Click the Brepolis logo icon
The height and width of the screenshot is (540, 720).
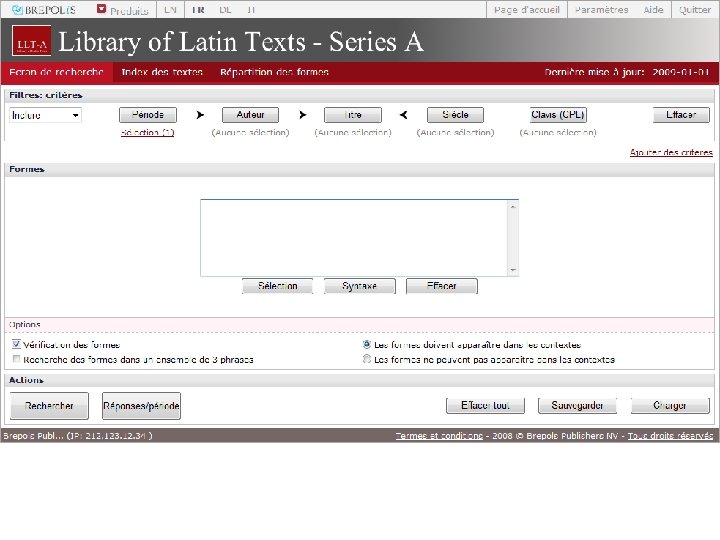[x=17, y=10]
